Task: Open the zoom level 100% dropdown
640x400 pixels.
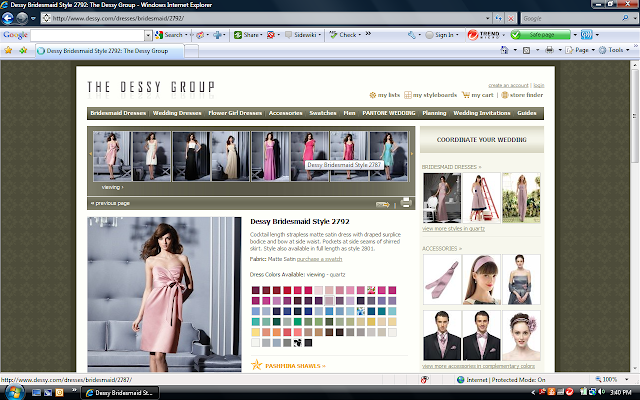Action: [627, 380]
